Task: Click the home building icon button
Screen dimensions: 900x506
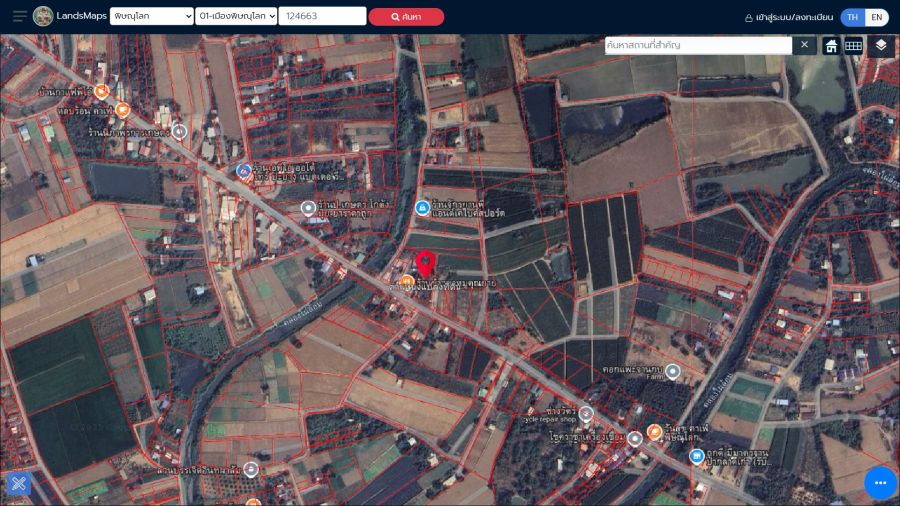Action: coord(831,45)
